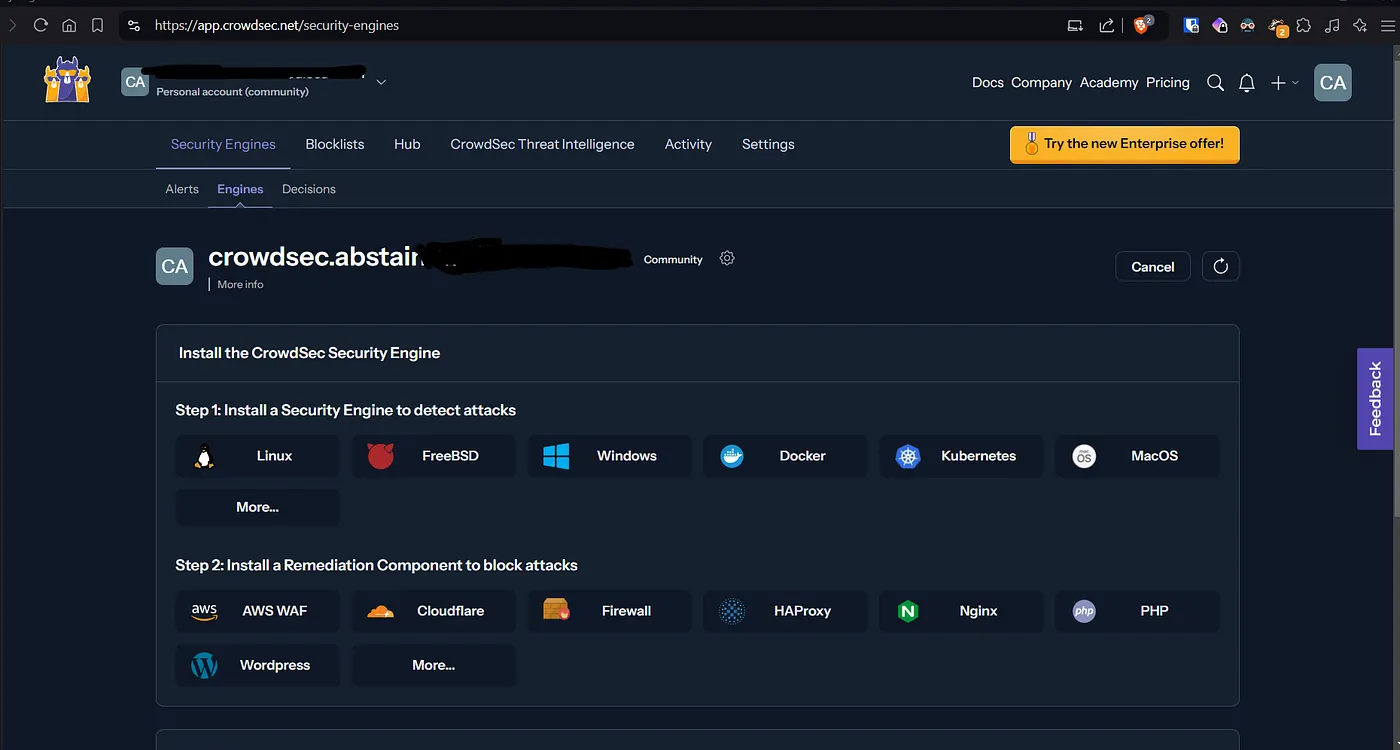Image resolution: width=1400 pixels, height=750 pixels.
Task: Click the CA avatar beside the engine name
Action: (x=175, y=266)
